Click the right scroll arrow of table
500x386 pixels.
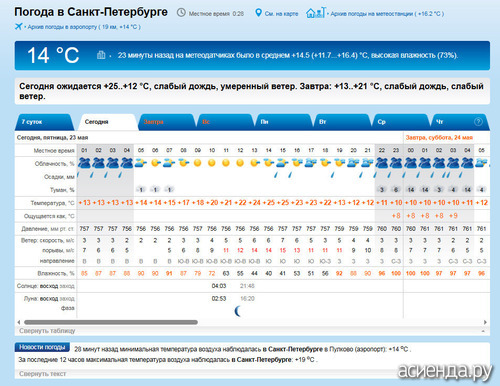pyautogui.click(x=485, y=322)
